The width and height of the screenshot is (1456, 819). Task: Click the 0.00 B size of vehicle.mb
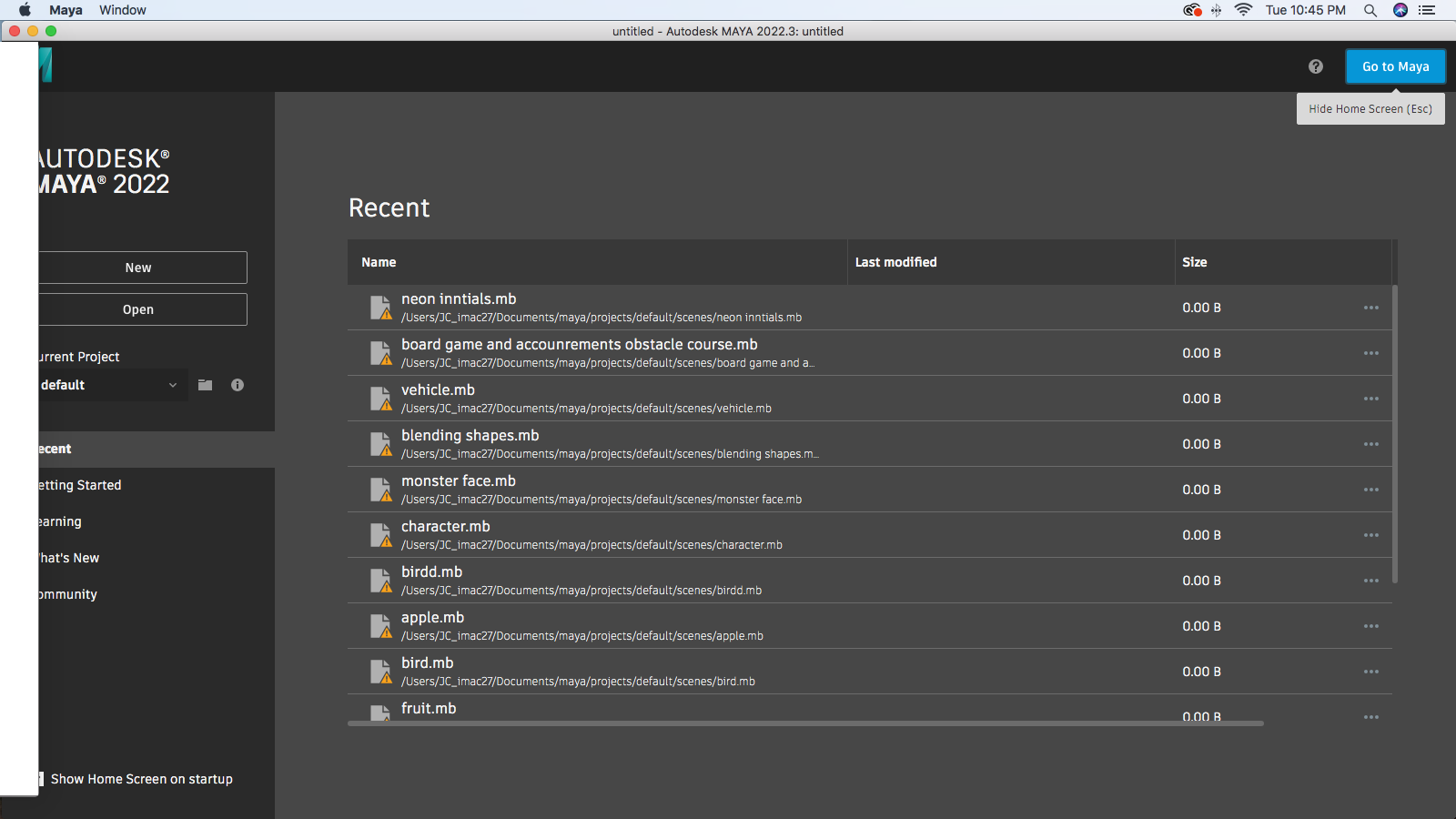1201,399
